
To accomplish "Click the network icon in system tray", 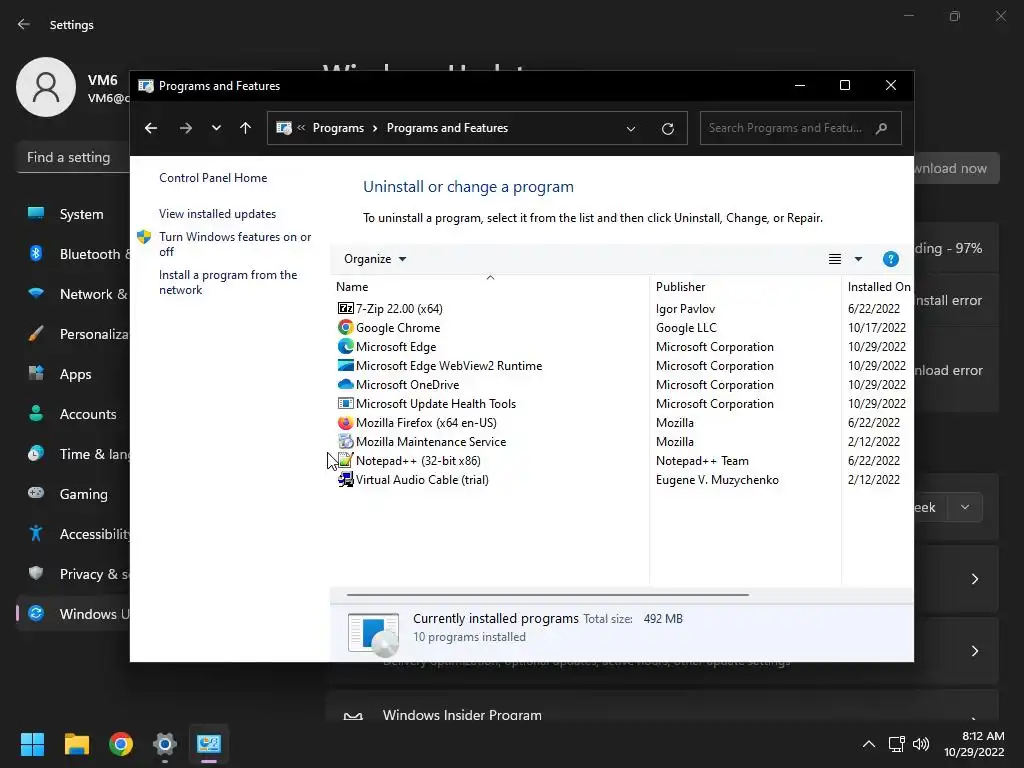I will [896, 744].
